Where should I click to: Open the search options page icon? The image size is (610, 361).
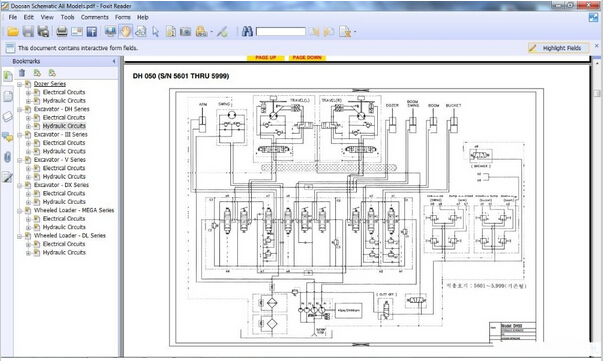point(345,32)
